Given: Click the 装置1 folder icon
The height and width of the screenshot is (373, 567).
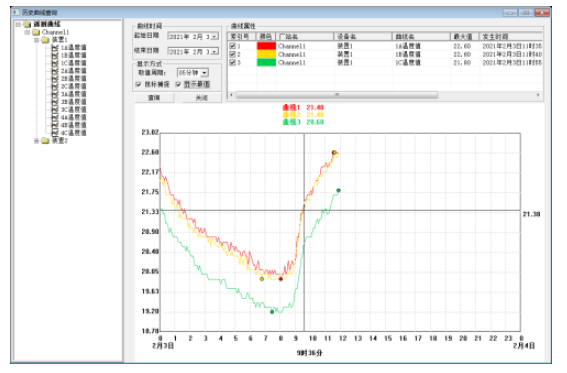Looking at the screenshot, I should coord(45,40).
